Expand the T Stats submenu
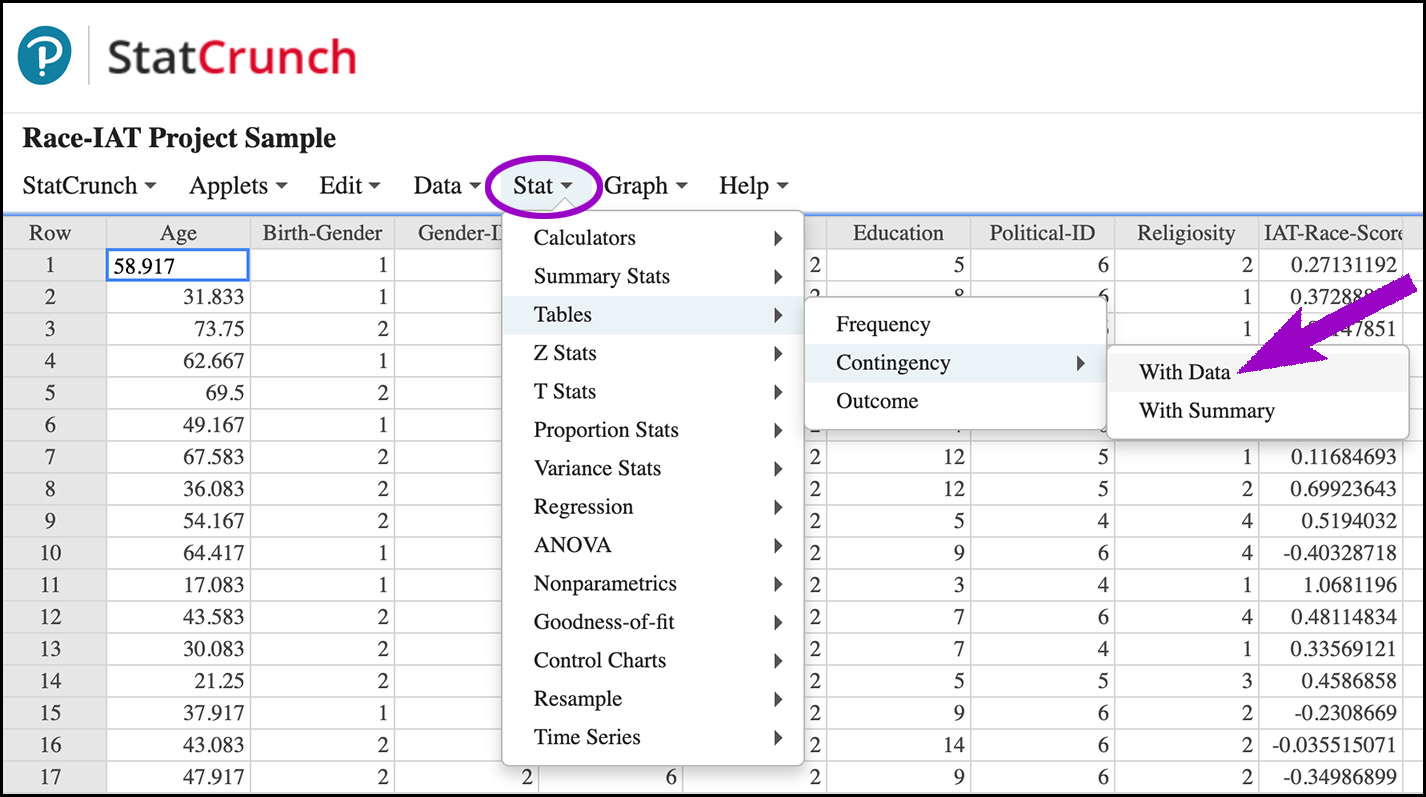The width and height of the screenshot is (1426, 797). click(653, 391)
